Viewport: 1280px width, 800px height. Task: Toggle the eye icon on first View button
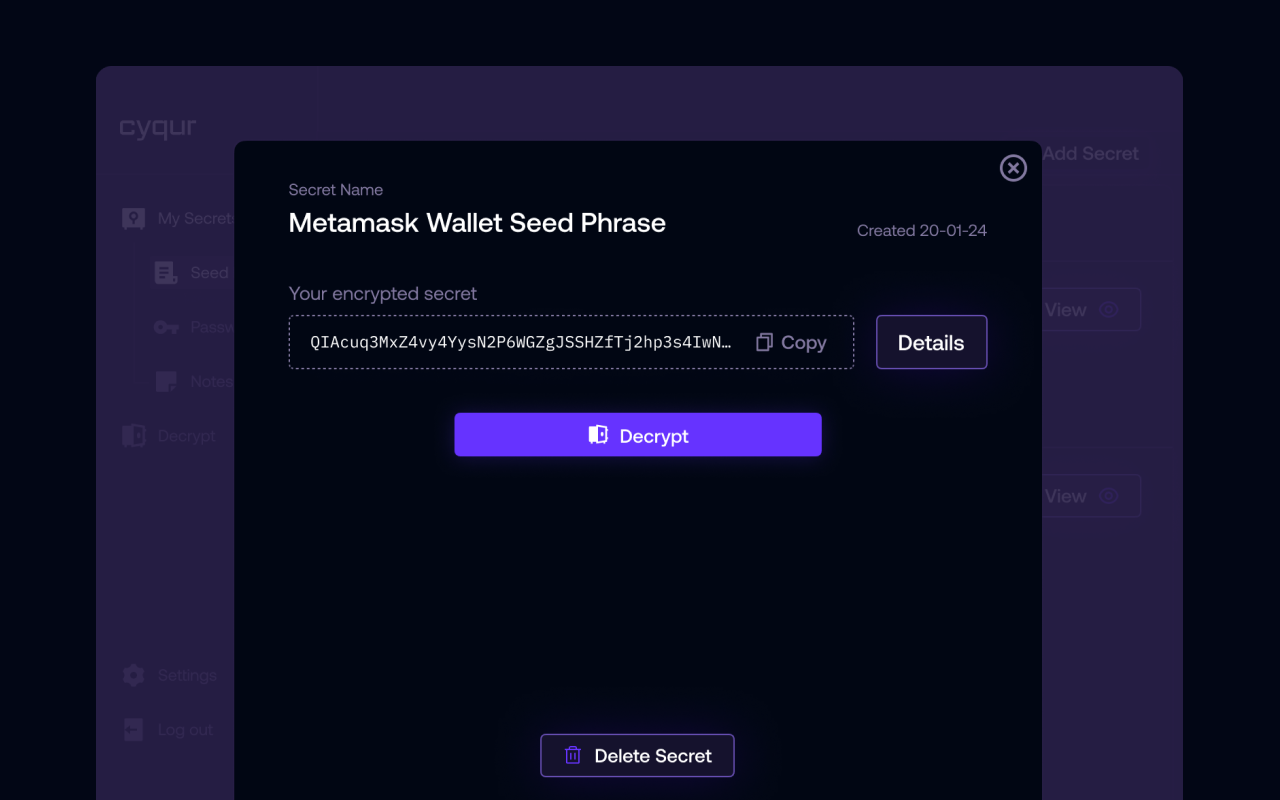tap(1108, 310)
